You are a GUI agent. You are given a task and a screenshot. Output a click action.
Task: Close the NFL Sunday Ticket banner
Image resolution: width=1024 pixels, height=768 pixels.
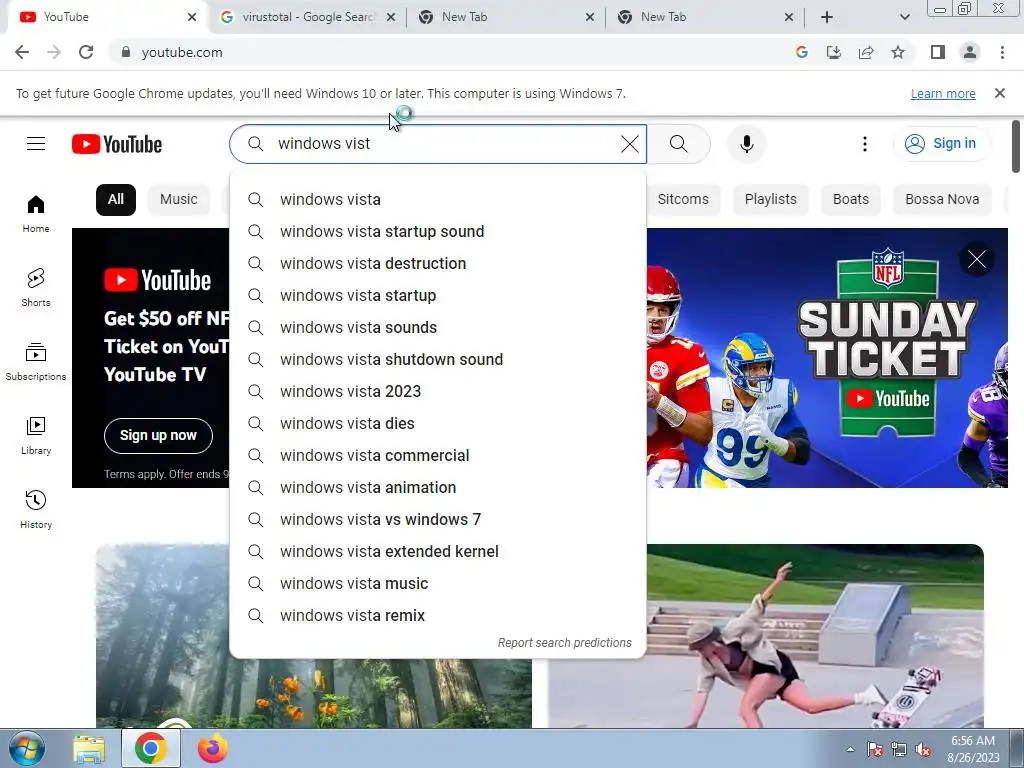[x=977, y=259]
